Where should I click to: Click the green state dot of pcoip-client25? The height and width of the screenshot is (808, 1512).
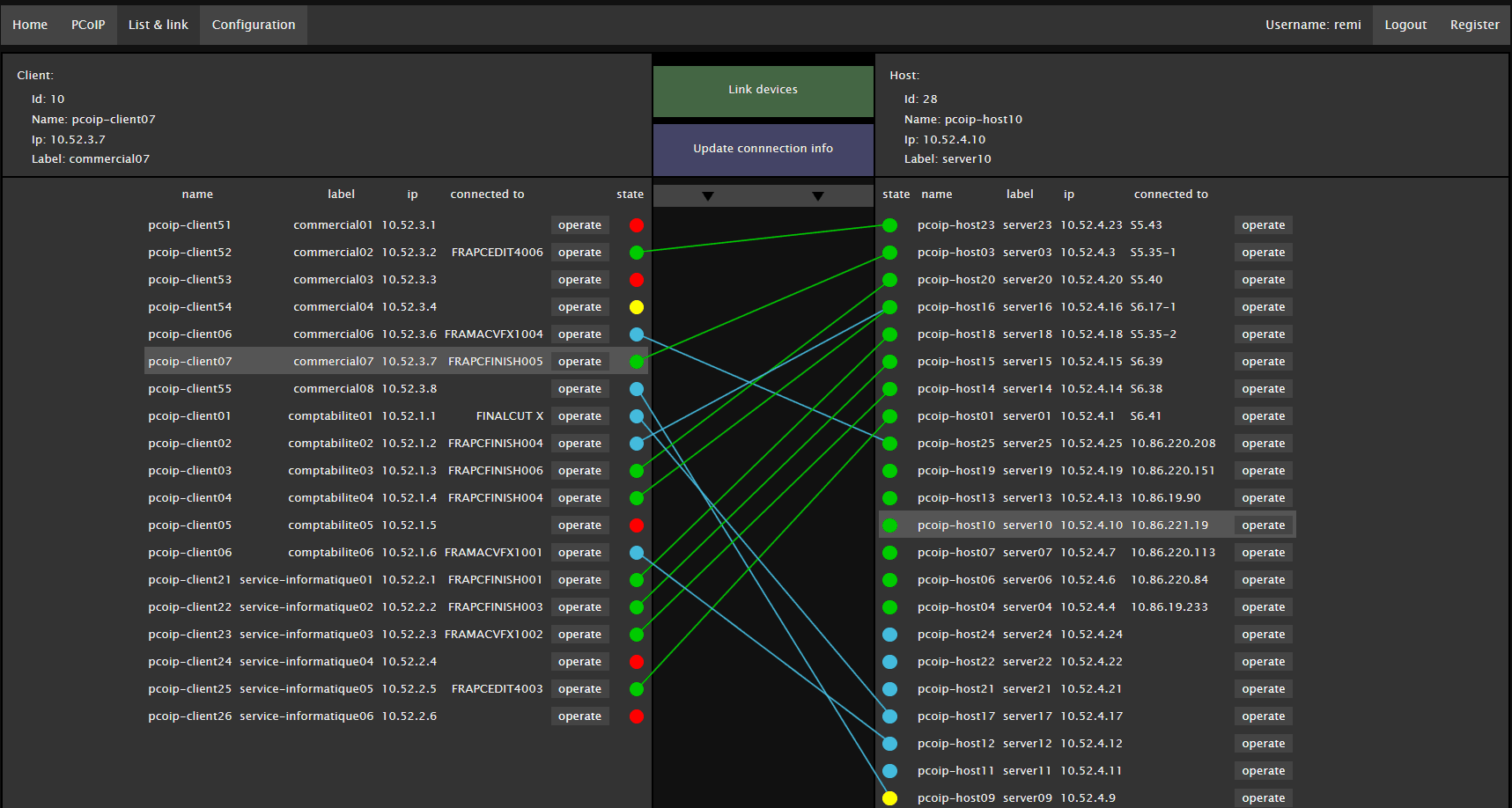pos(637,689)
